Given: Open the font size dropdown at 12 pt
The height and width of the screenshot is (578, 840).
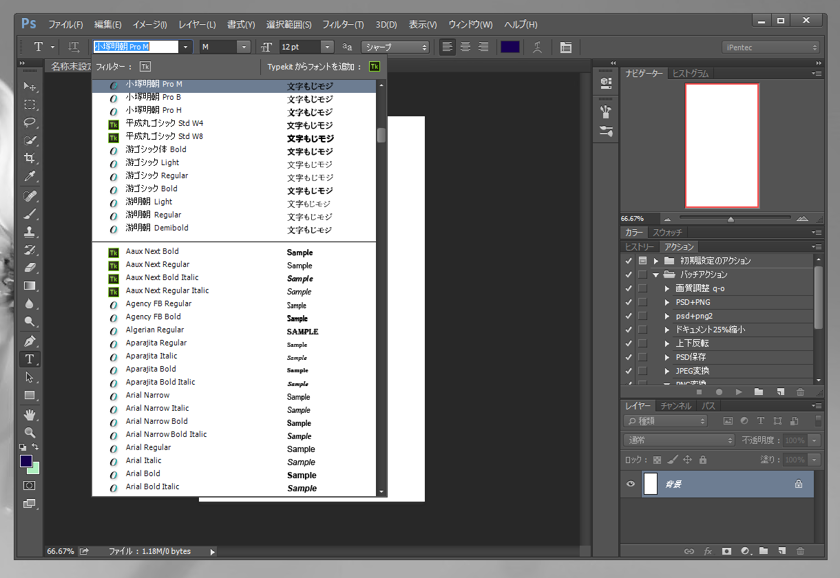Looking at the screenshot, I should (x=327, y=47).
